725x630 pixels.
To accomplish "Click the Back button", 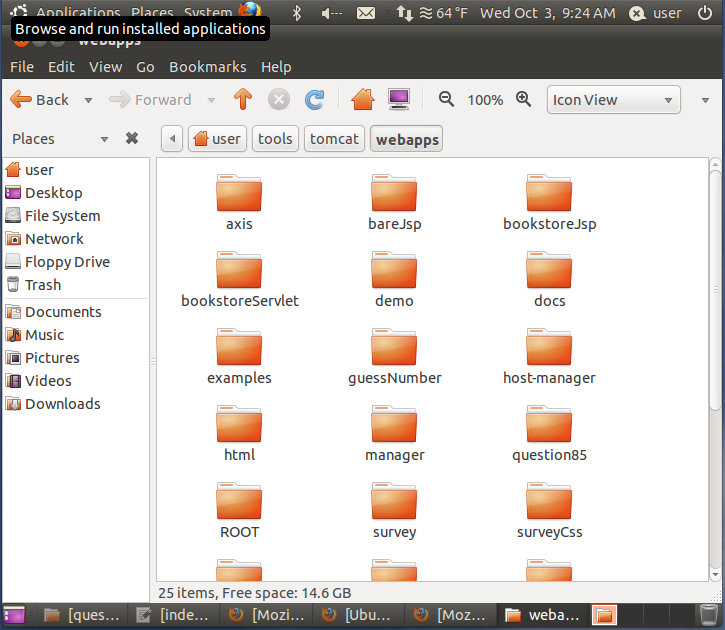I will click(40, 99).
